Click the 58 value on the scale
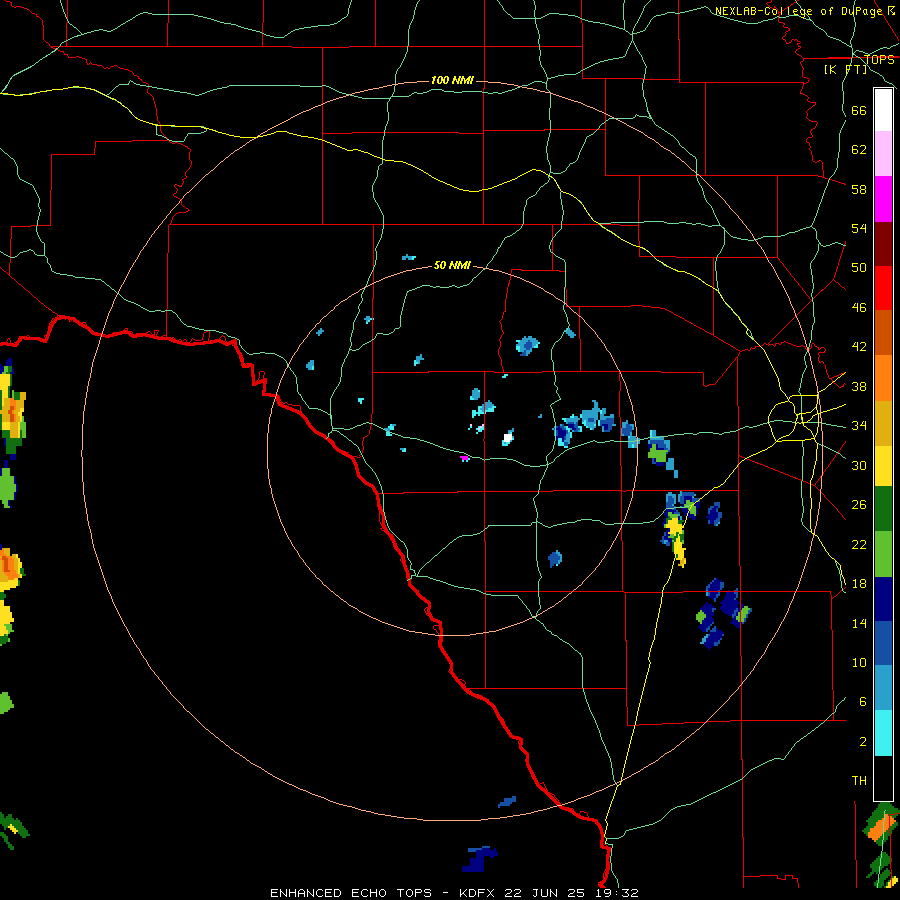The height and width of the screenshot is (900, 900). coord(859,189)
